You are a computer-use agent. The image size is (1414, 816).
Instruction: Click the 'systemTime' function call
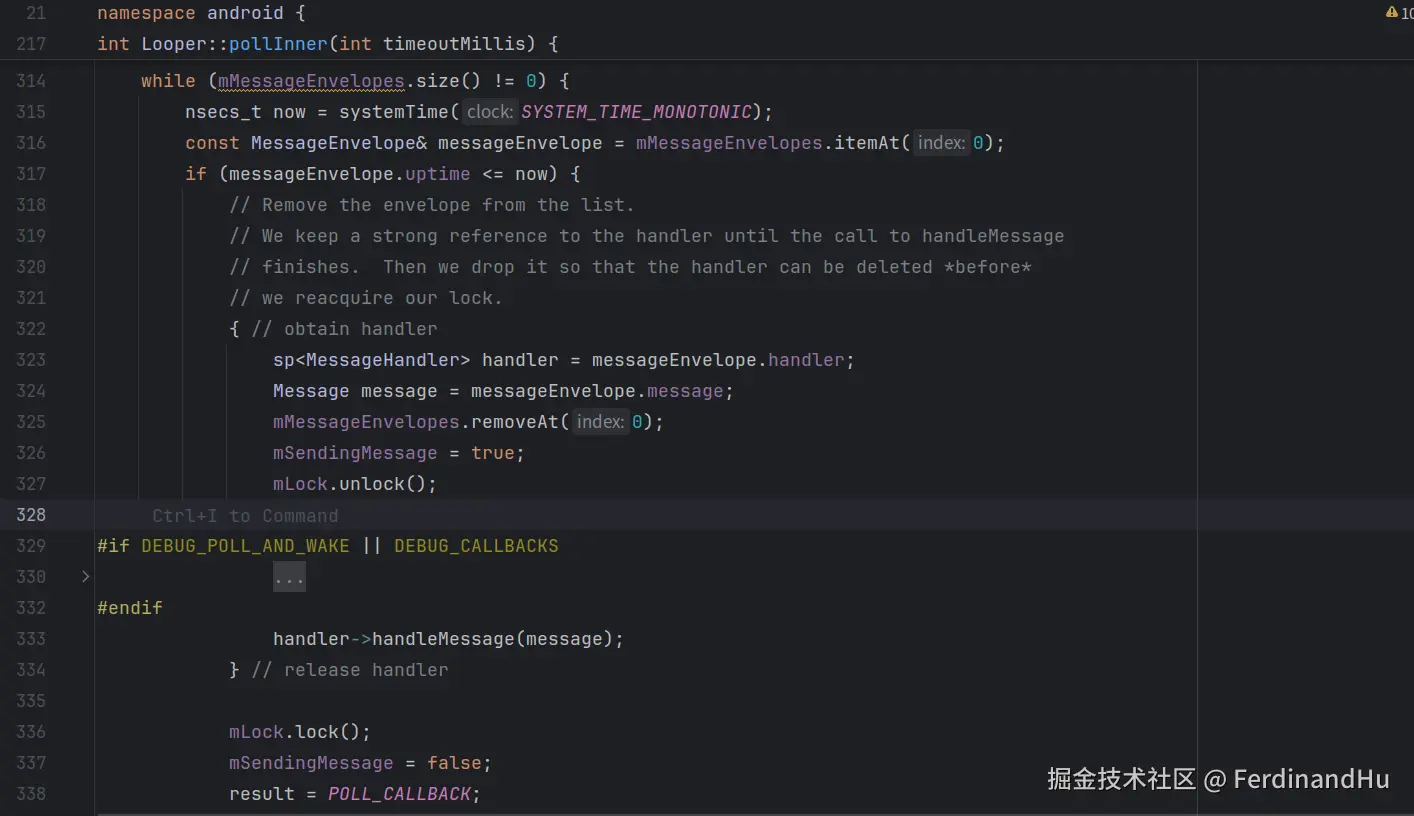(394, 112)
